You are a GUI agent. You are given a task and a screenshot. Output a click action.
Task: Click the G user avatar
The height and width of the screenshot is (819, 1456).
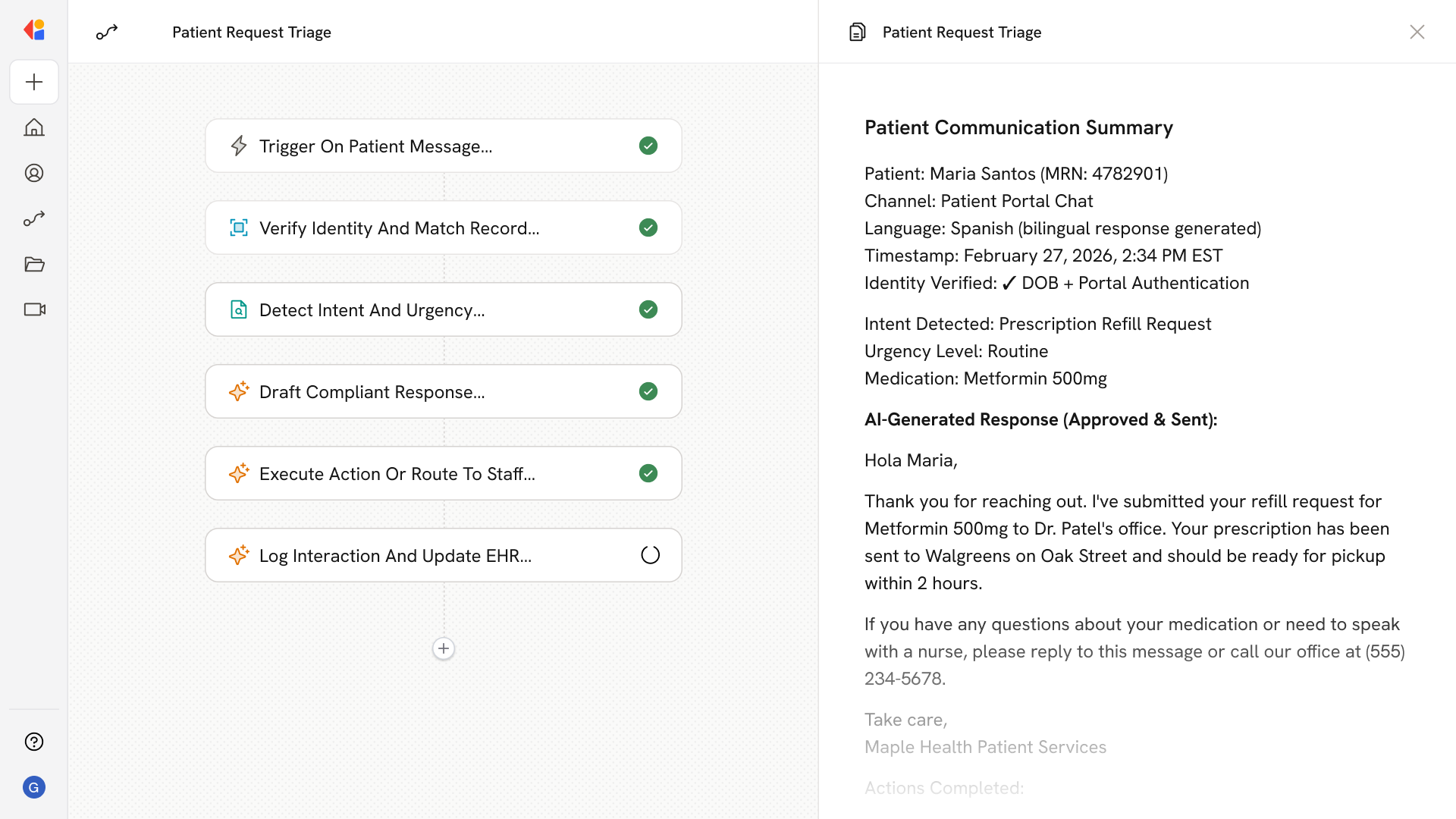pos(34,787)
